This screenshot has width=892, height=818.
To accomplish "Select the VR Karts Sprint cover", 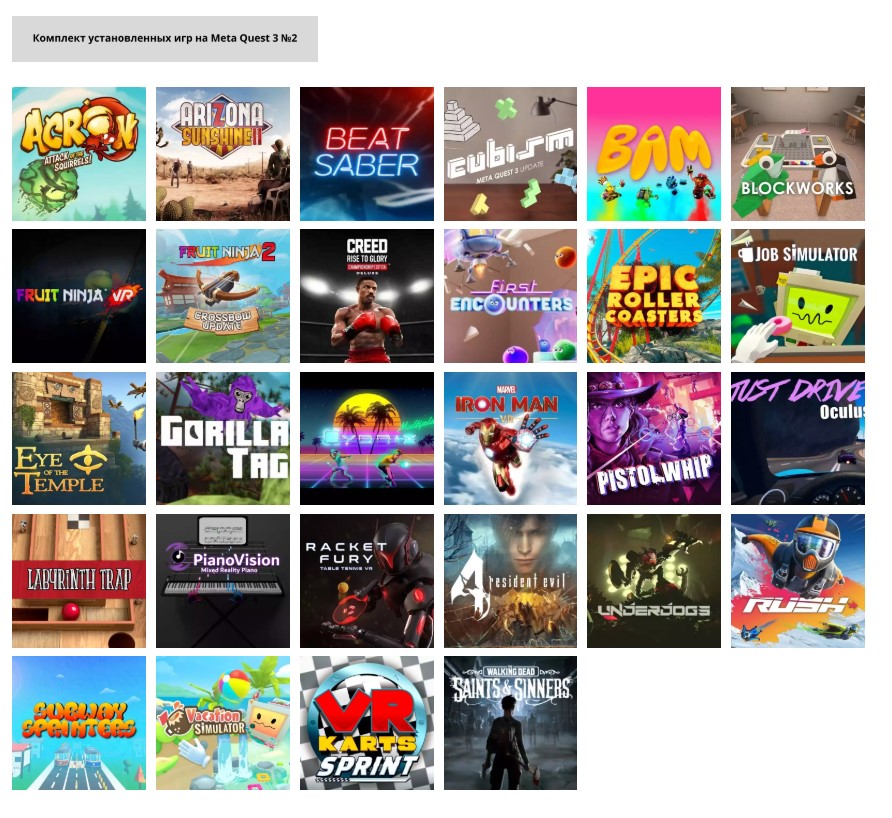I will tap(367, 723).
